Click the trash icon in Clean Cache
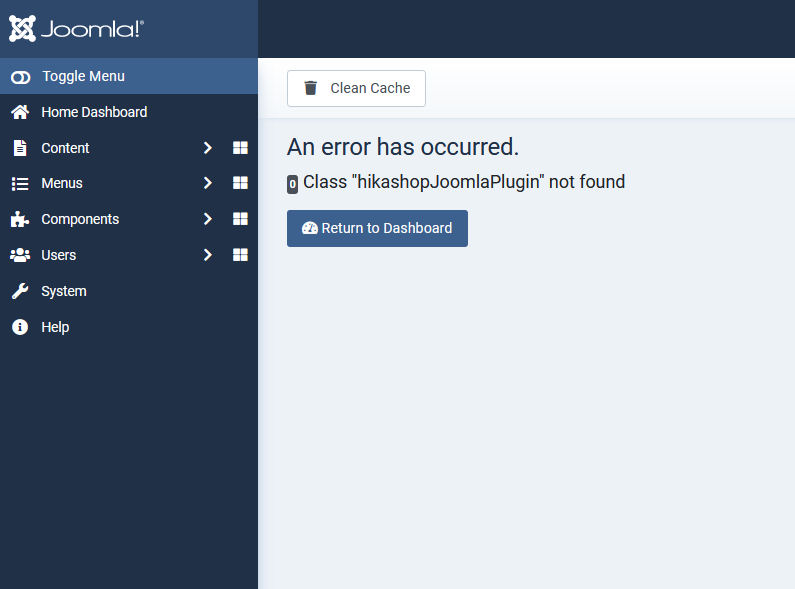Image resolution: width=795 pixels, height=589 pixels. pos(310,88)
